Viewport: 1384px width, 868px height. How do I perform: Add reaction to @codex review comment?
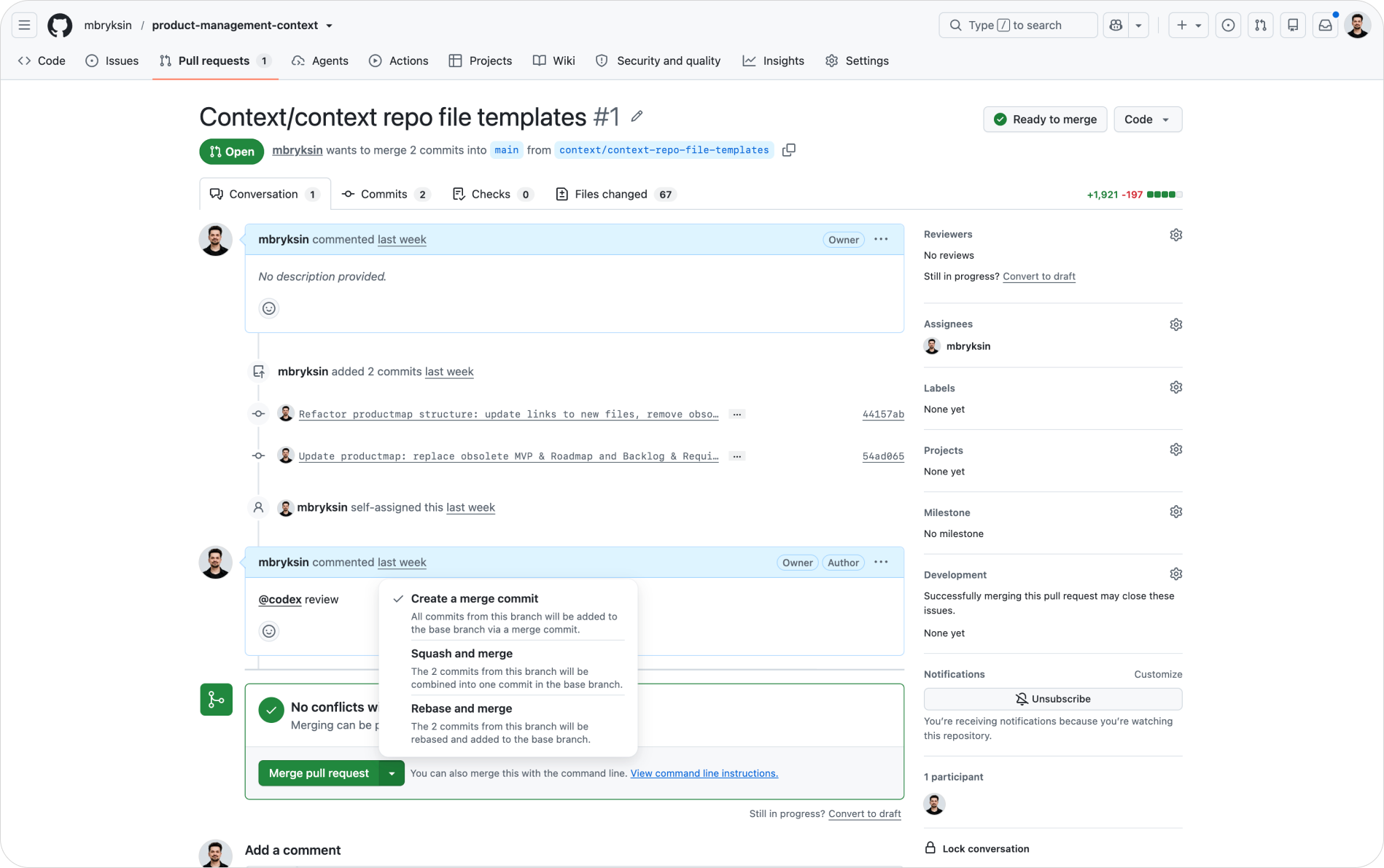tap(269, 631)
